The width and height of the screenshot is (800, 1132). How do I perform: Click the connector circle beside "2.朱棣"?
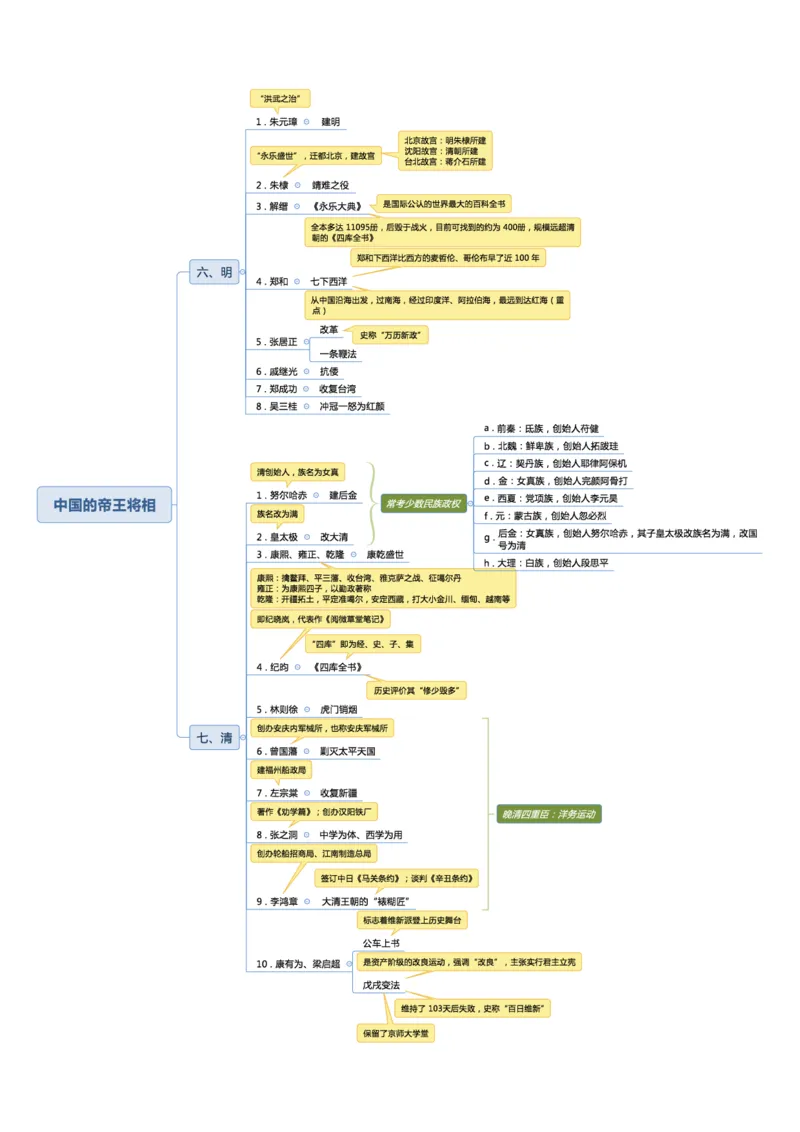click(300, 184)
